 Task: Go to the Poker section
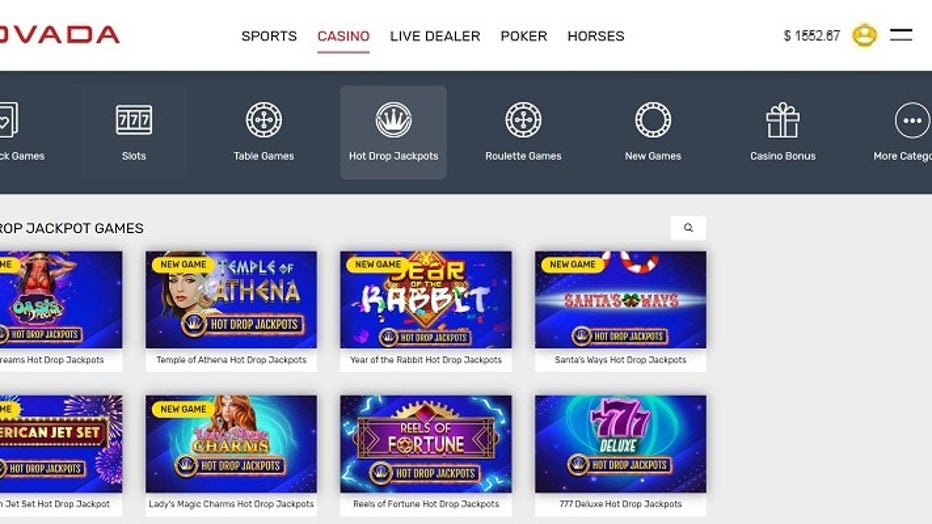pos(524,36)
